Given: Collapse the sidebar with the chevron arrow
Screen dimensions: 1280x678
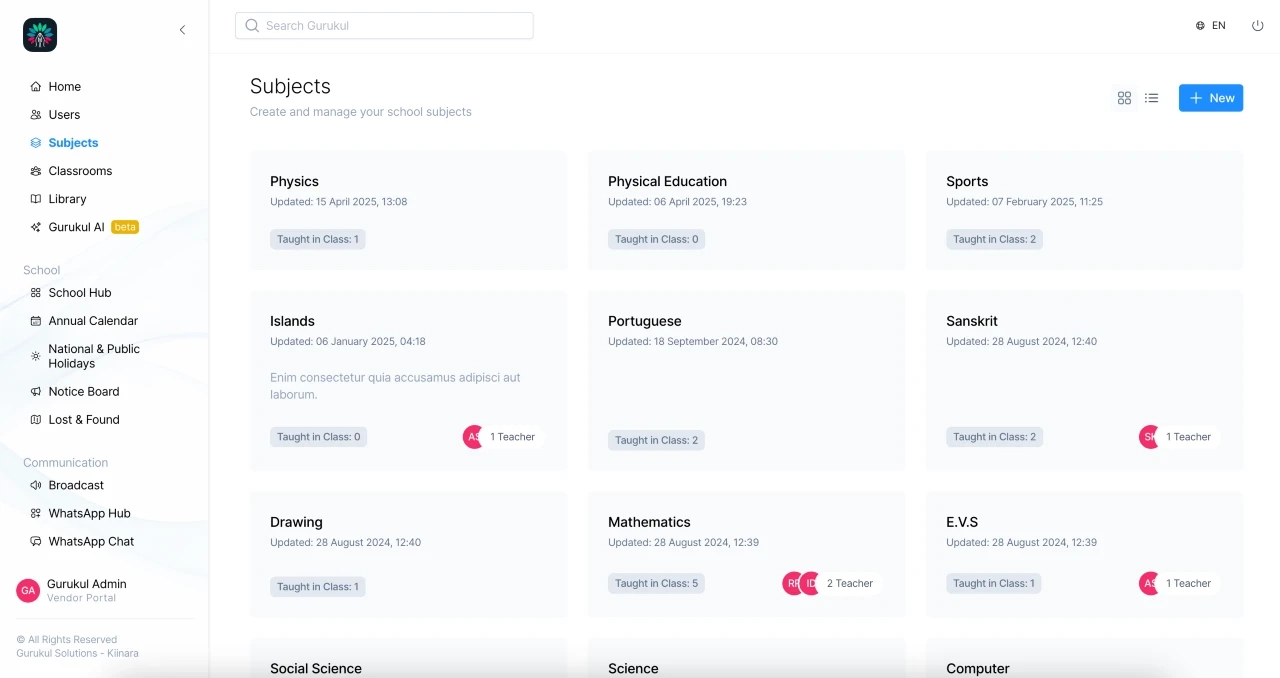Looking at the screenshot, I should [182, 30].
